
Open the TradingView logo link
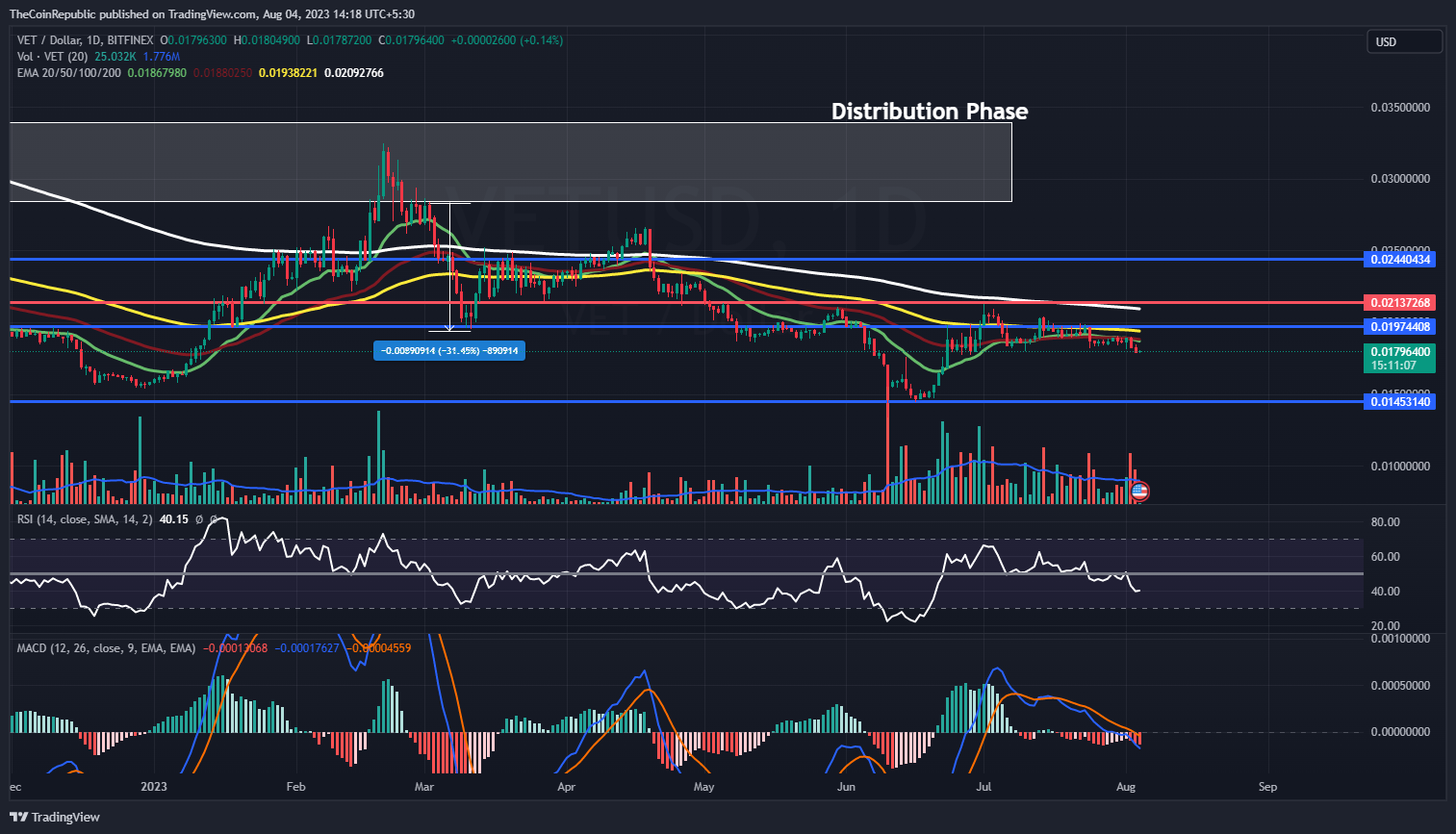(55, 817)
